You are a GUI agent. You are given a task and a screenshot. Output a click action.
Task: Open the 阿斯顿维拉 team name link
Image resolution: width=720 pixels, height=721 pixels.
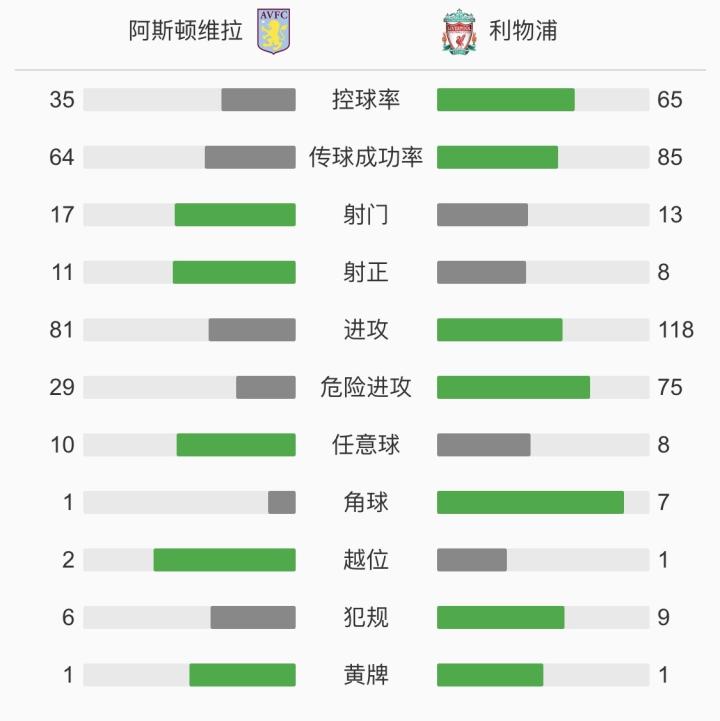click(x=186, y=31)
